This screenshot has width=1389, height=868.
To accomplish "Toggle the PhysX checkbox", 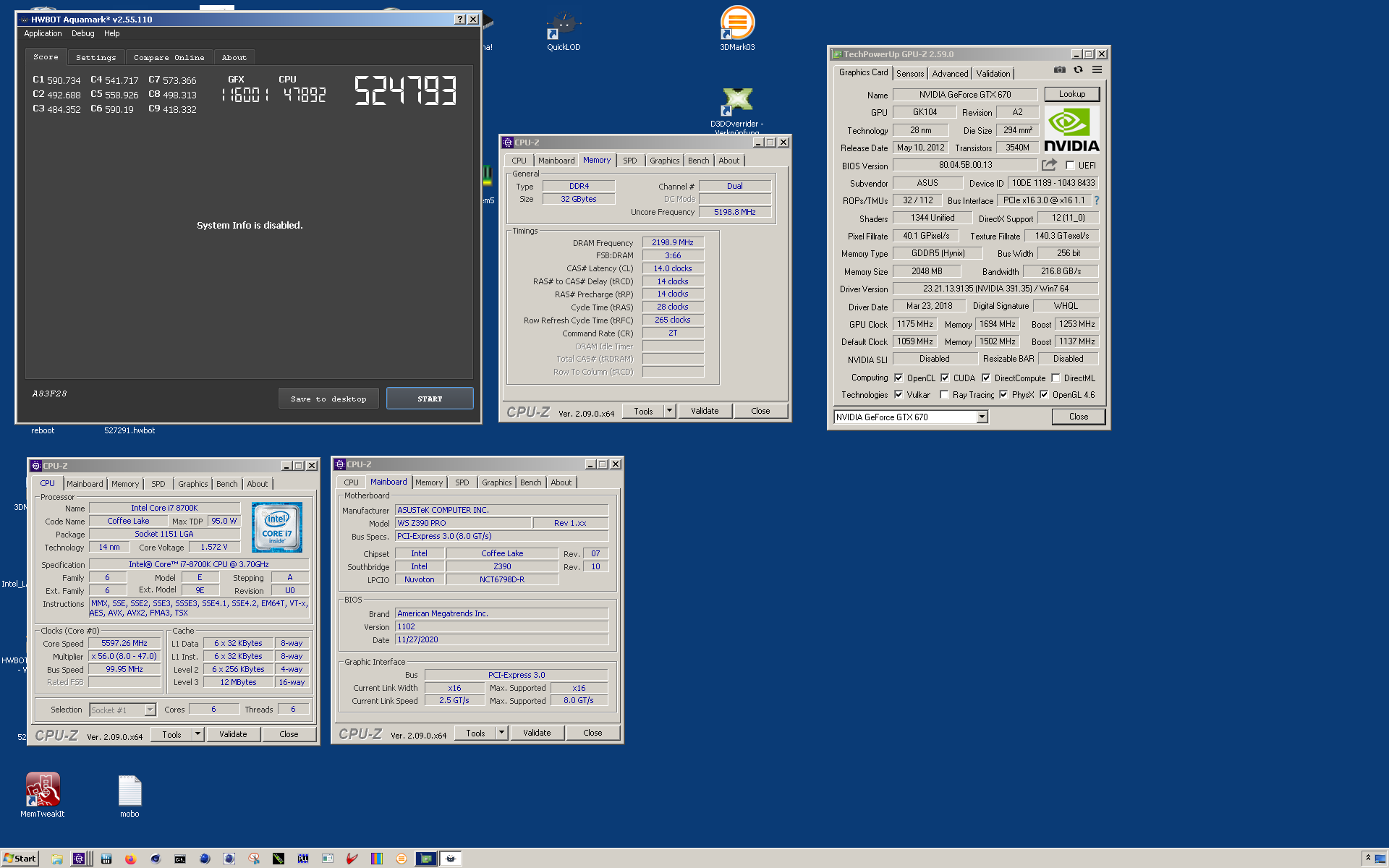I will tap(1003, 394).
